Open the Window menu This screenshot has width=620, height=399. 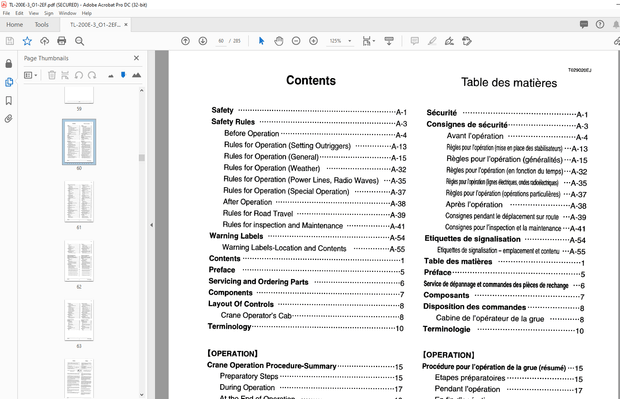[68, 13]
